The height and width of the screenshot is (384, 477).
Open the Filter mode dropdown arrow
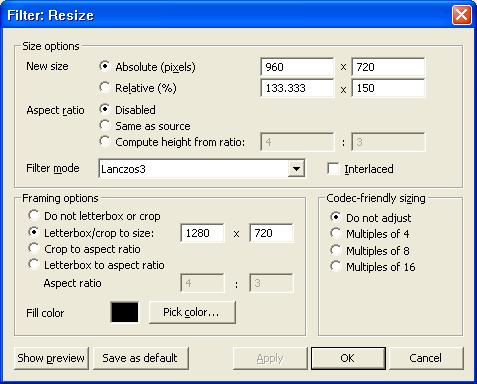click(296, 169)
